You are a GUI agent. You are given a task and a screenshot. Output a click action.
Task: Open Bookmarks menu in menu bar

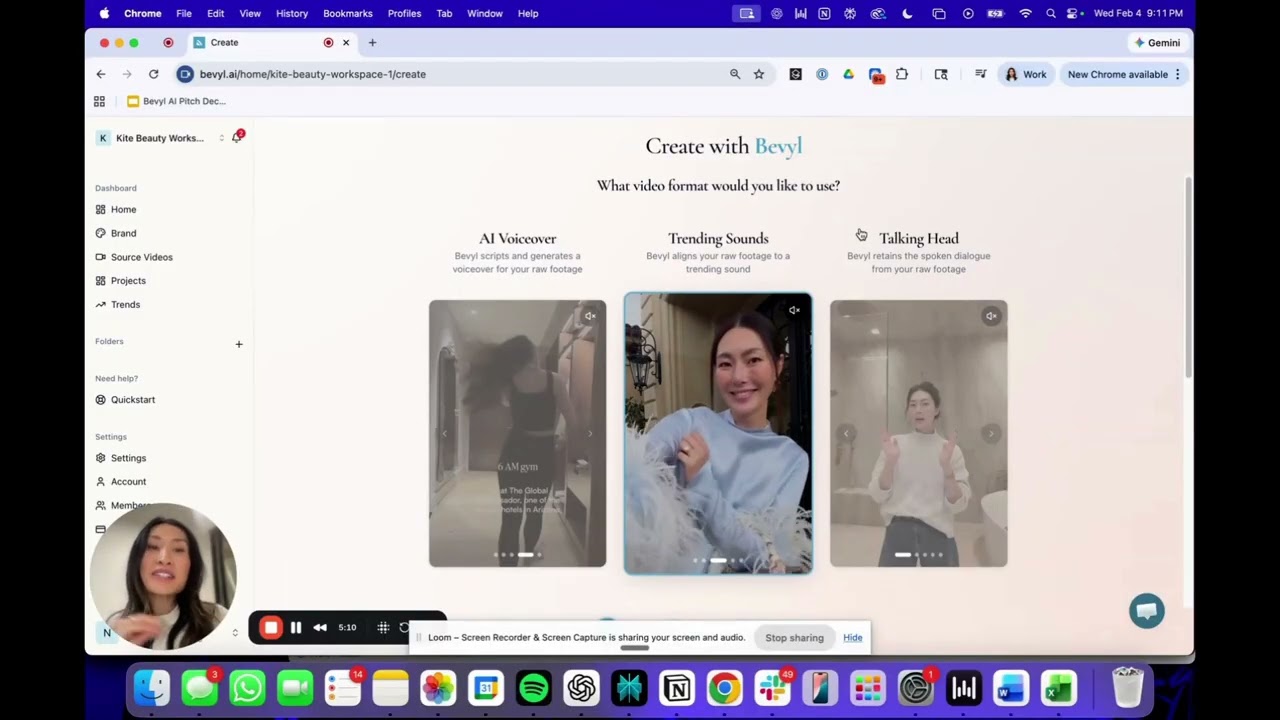[348, 13]
